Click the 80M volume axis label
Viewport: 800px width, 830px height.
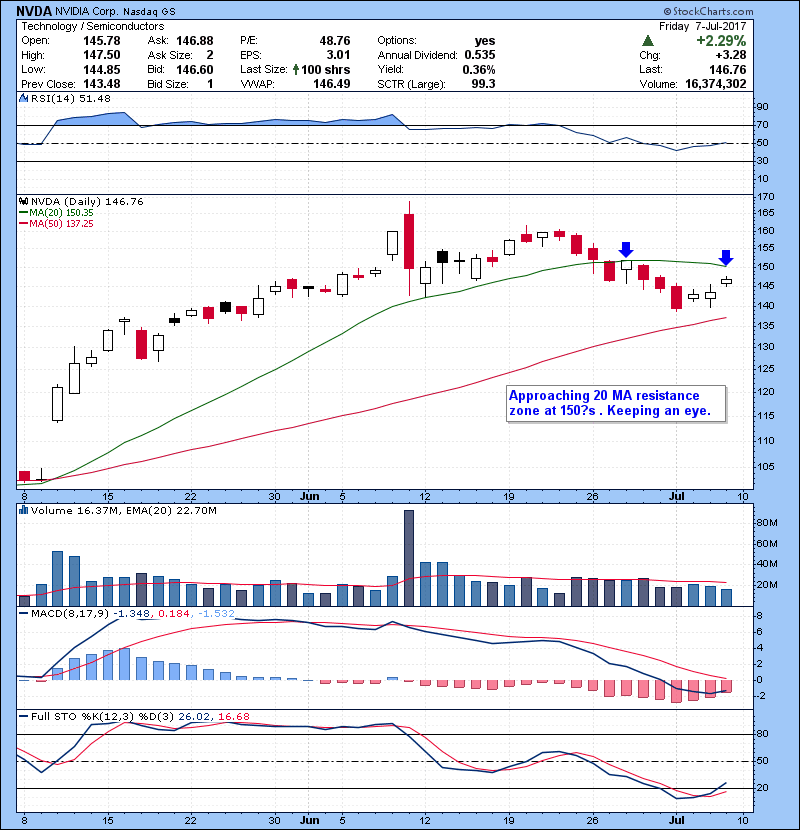[x=767, y=523]
